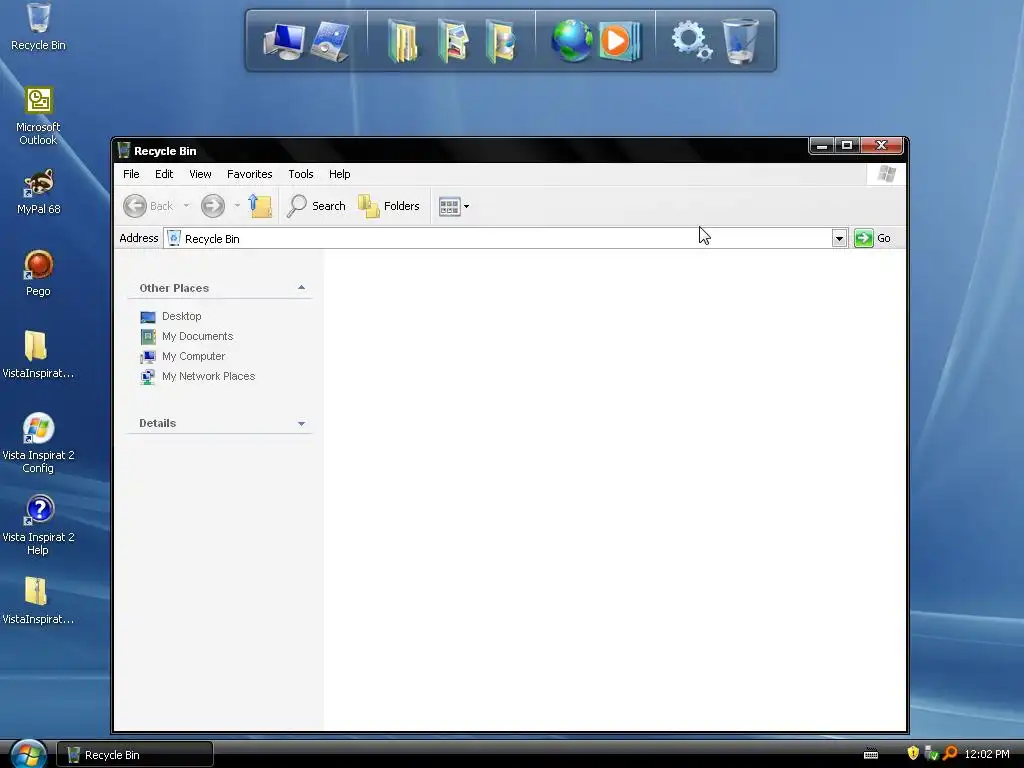Open the Tools menu
Viewport: 1024px width, 768px height.
click(x=301, y=174)
